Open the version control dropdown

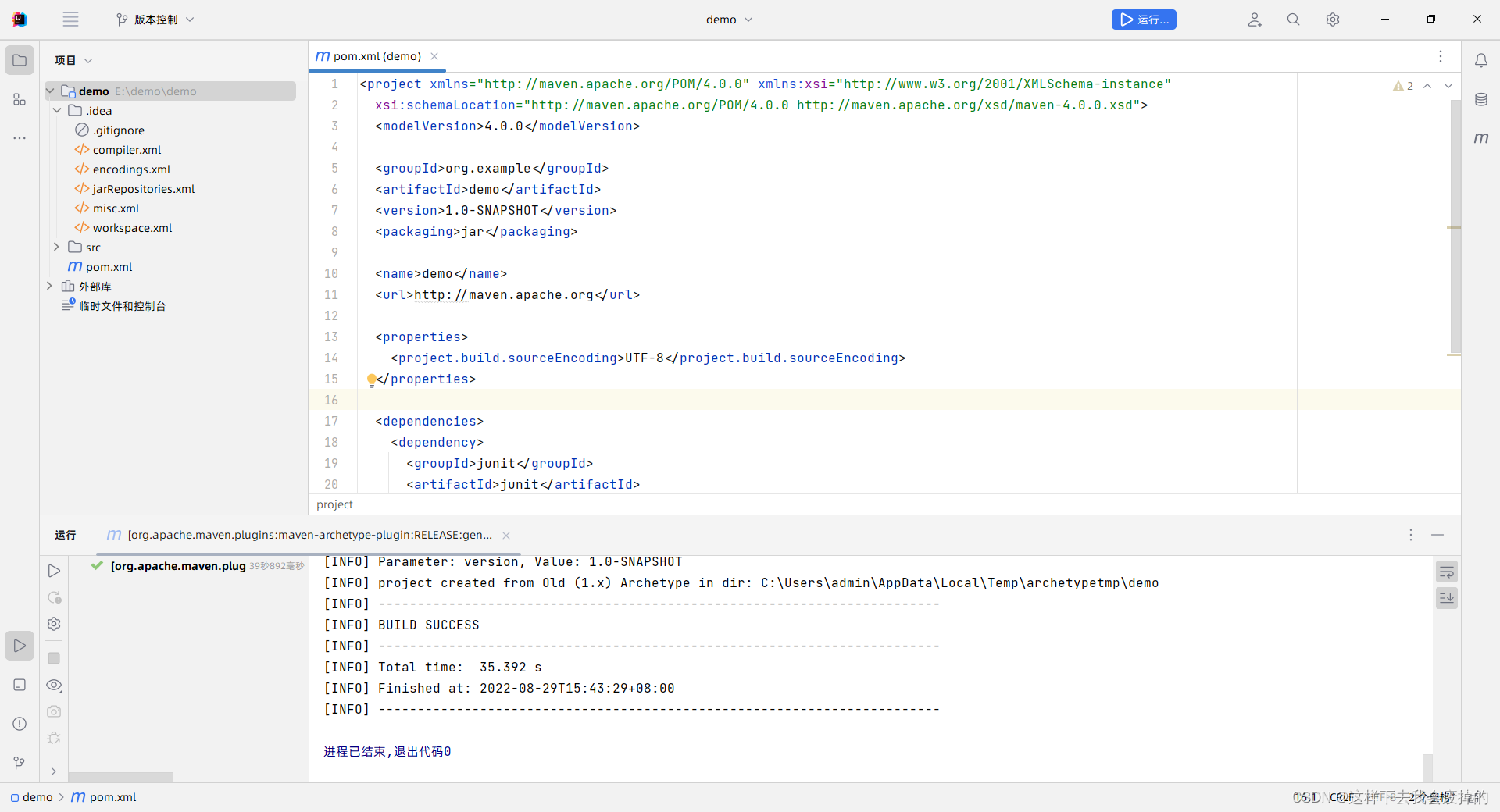tap(155, 20)
